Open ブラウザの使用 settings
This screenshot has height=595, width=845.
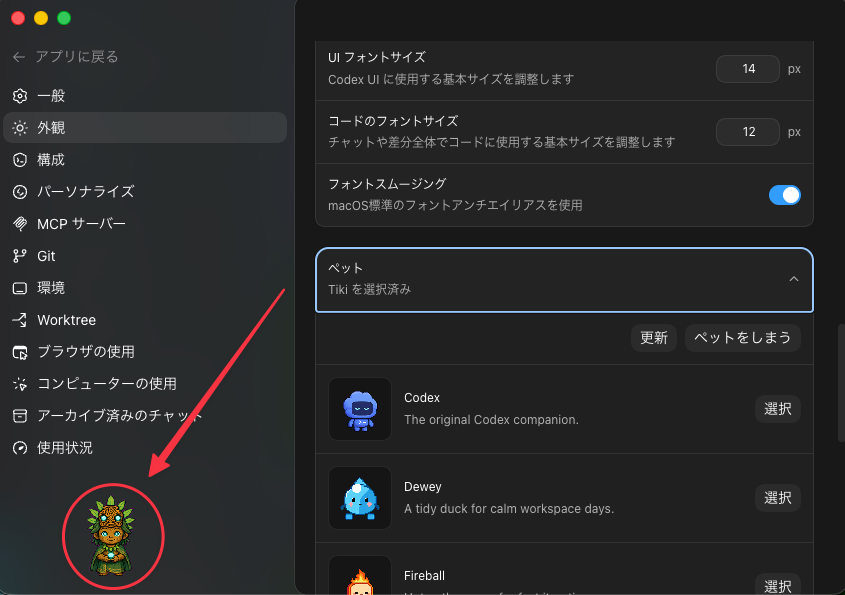(x=145, y=352)
